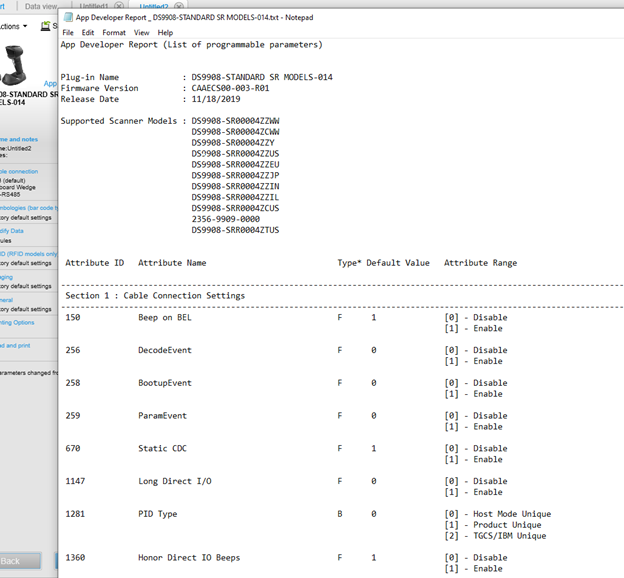Open the cable connection sidebar link
Screen dimensions: 624x578
(19, 172)
